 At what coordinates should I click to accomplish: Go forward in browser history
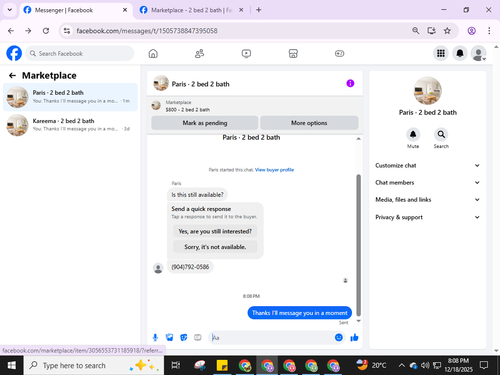(x=28, y=31)
